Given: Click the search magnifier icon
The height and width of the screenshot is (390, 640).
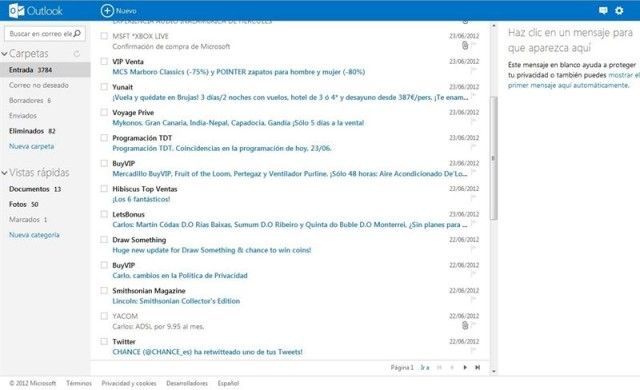Looking at the screenshot, I should coord(77,33).
